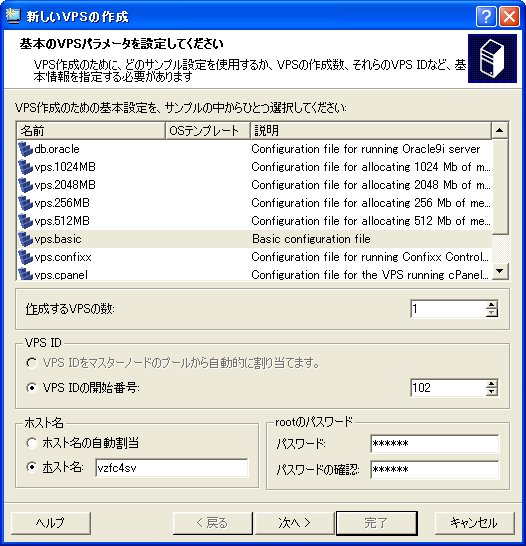Click the sample list scroll-up arrow
The image size is (526, 546).
click(x=500, y=131)
